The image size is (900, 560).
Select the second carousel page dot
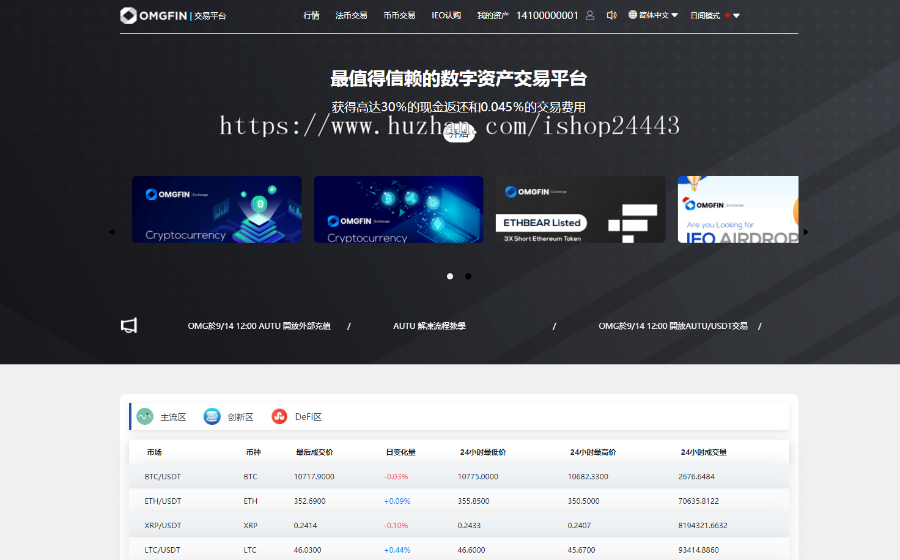pos(468,276)
